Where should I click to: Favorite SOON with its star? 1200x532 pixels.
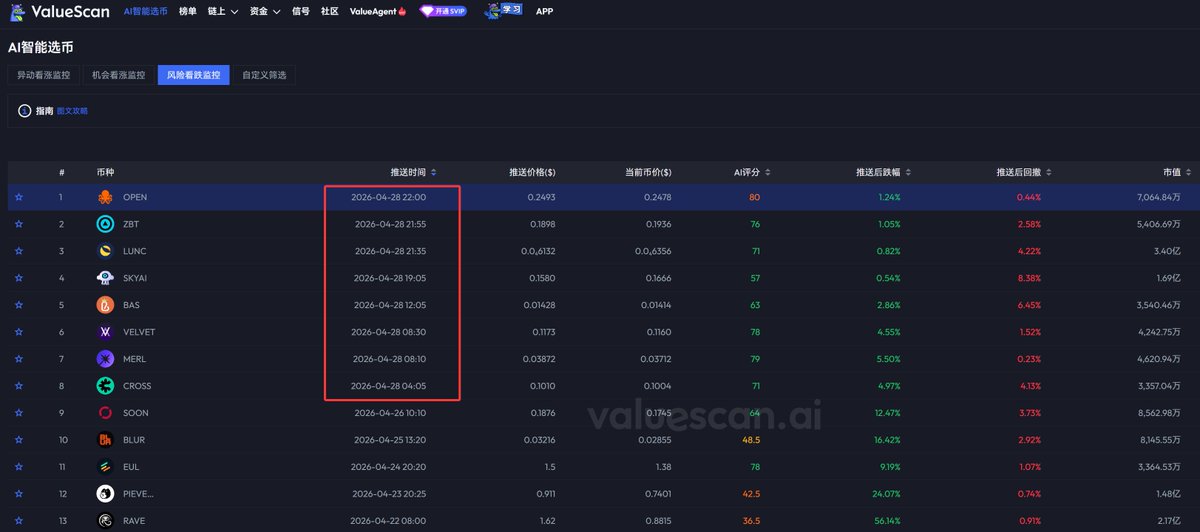(x=19, y=413)
